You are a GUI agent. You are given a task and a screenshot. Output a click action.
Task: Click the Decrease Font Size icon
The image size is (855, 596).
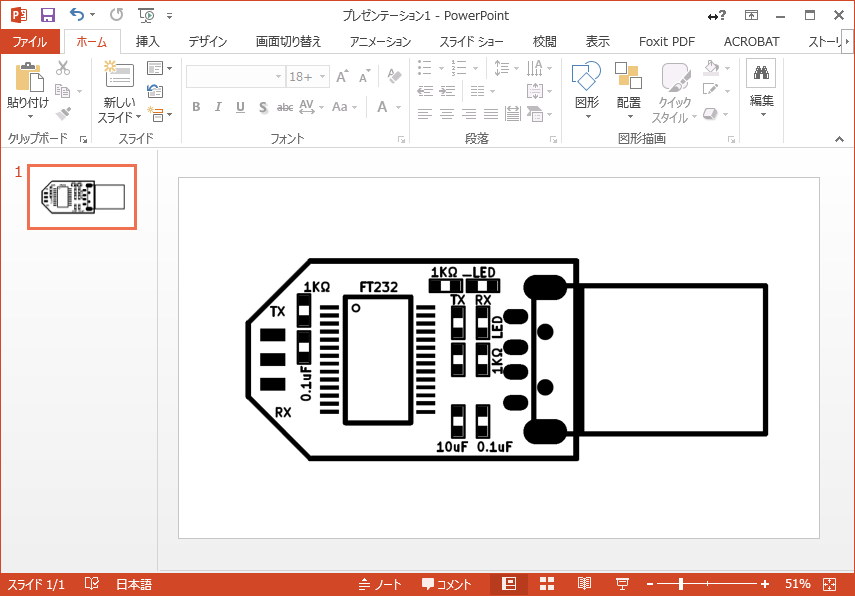point(364,76)
